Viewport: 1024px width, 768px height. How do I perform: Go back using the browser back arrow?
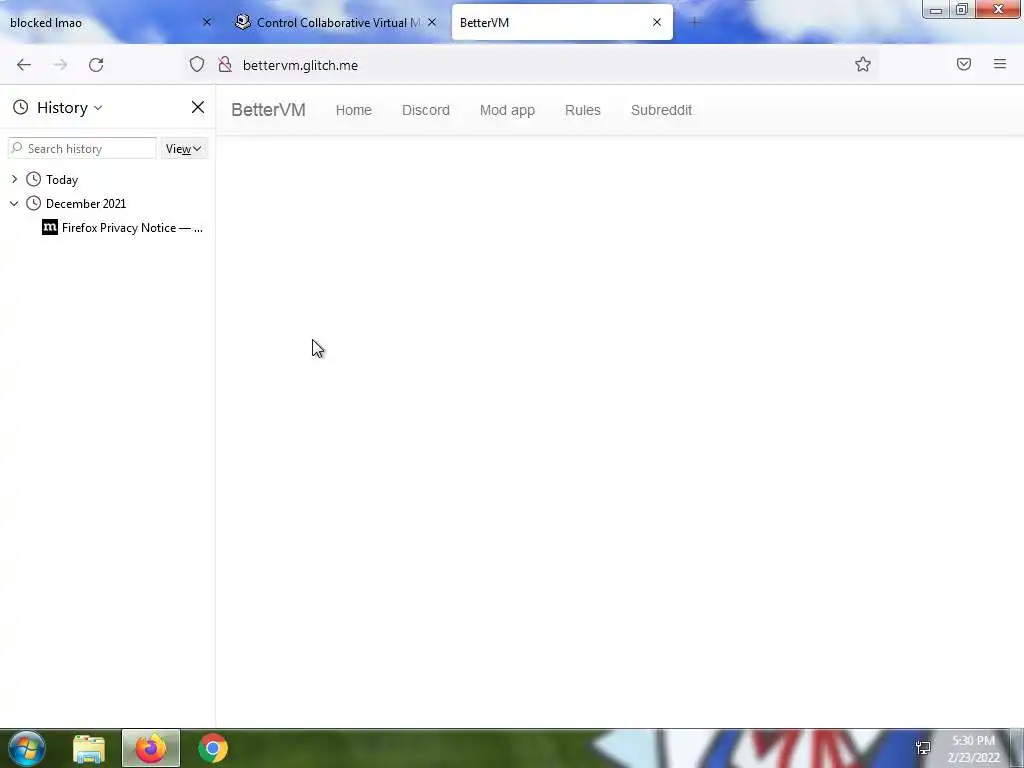point(24,65)
